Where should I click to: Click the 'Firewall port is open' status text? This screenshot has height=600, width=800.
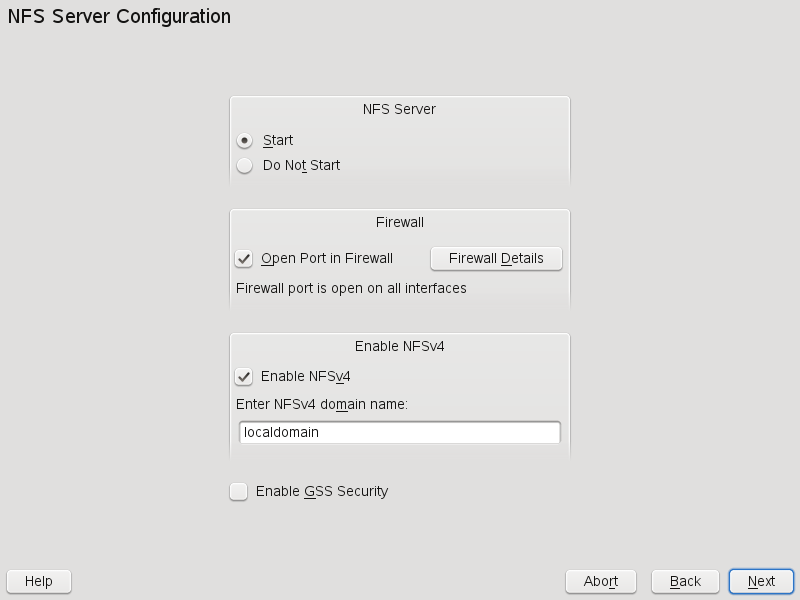pos(351,289)
